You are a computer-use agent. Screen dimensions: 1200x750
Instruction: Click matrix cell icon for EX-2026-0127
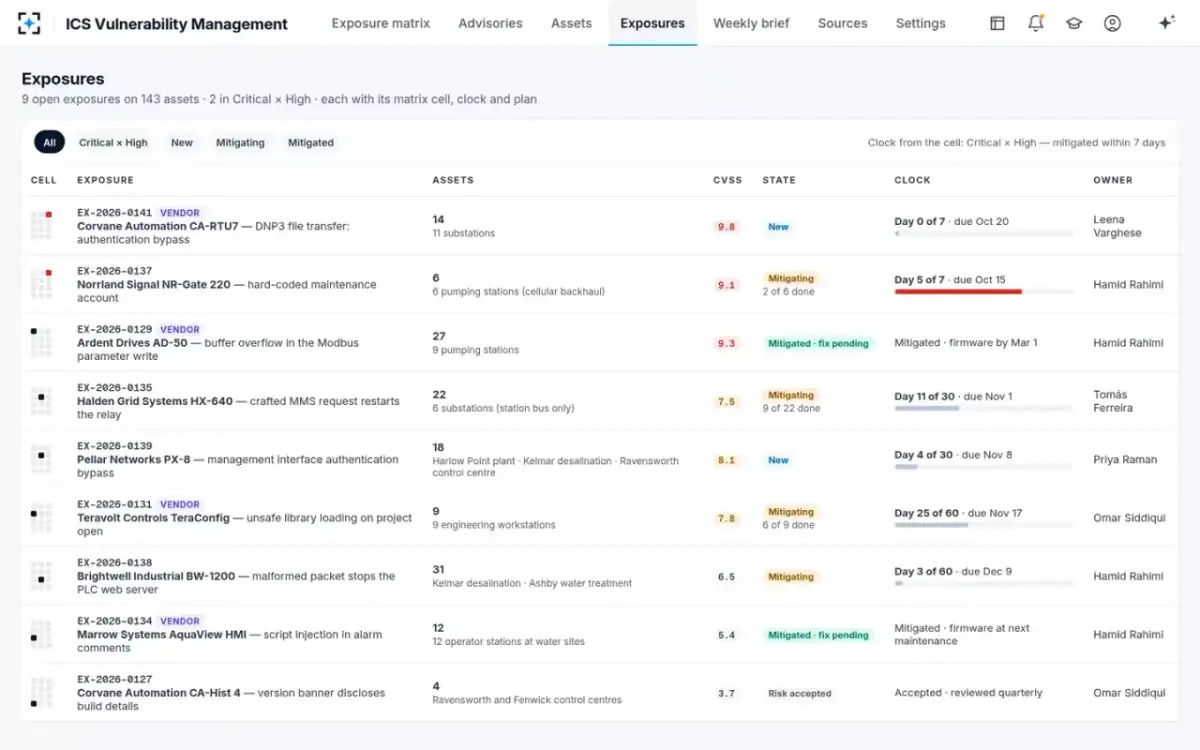click(x=41, y=693)
